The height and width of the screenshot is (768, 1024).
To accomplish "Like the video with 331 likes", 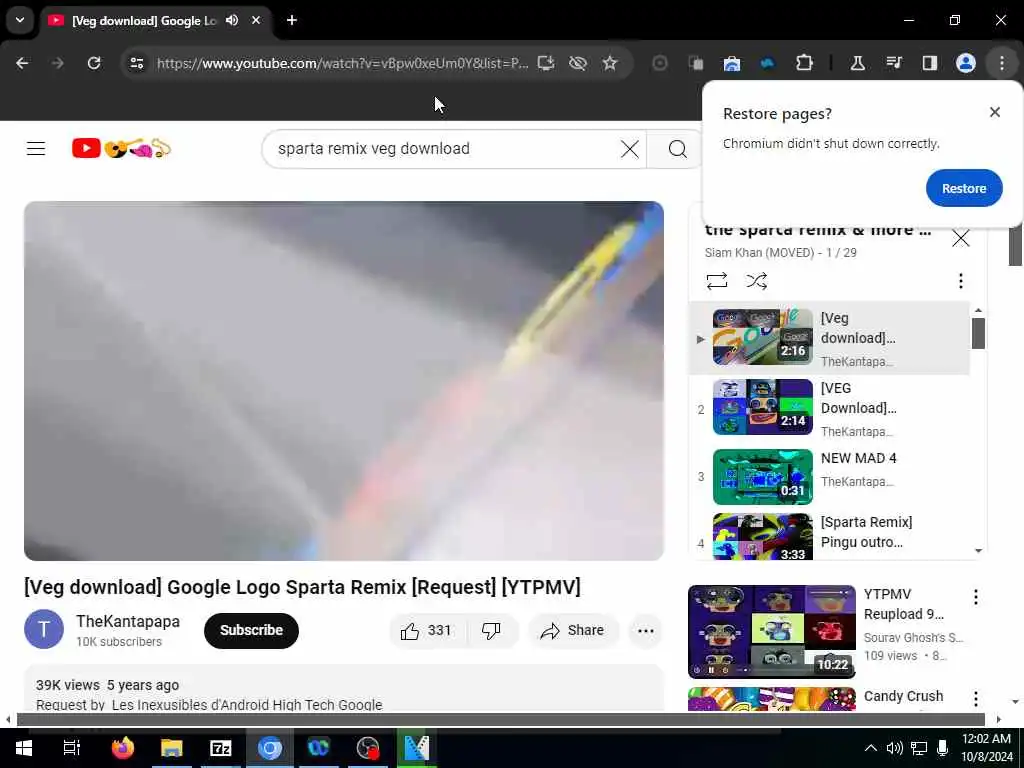I will [427, 631].
